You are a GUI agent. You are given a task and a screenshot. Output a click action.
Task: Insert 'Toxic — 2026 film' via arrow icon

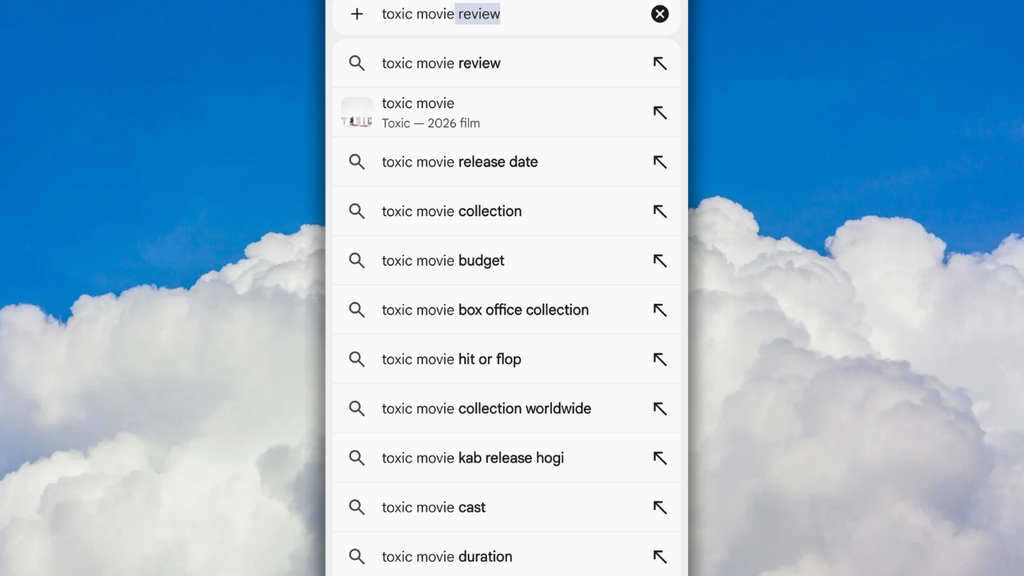pos(660,112)
